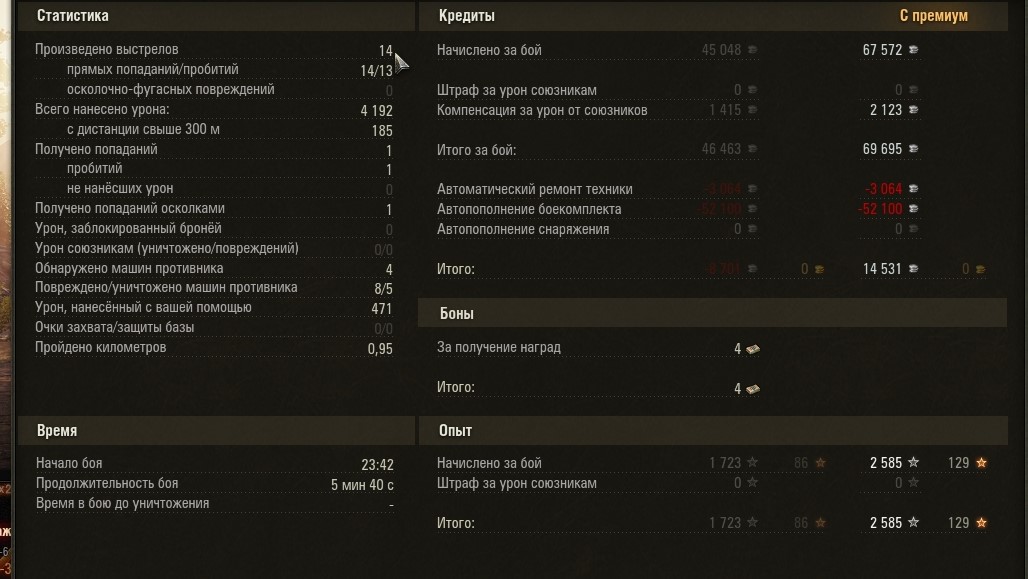Click the Статистика section header
Image resolution: width=1028 pixels, height=579 pixels.
point(73,16)
